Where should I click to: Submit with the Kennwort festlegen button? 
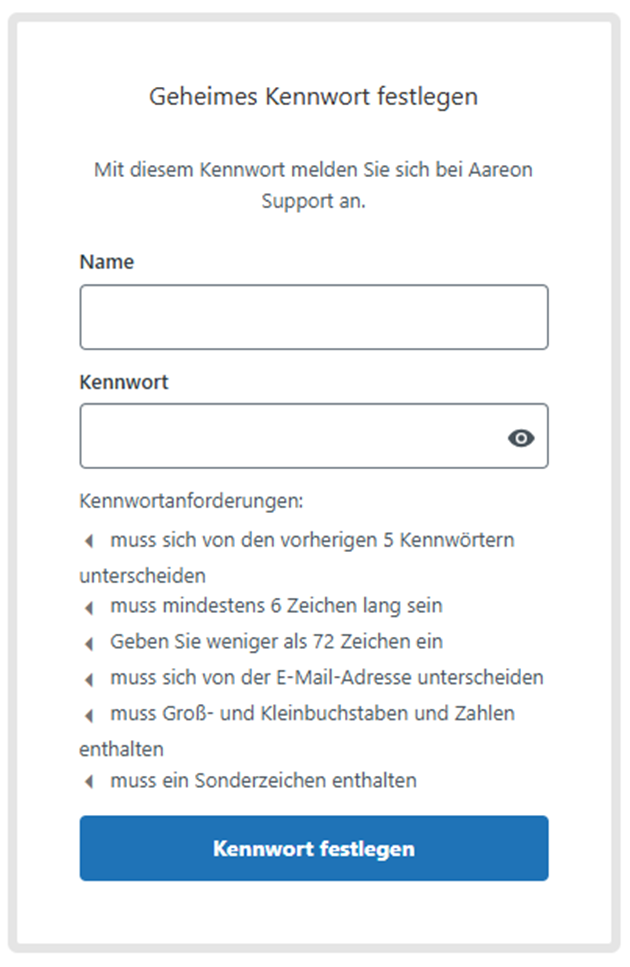(314, 848)
